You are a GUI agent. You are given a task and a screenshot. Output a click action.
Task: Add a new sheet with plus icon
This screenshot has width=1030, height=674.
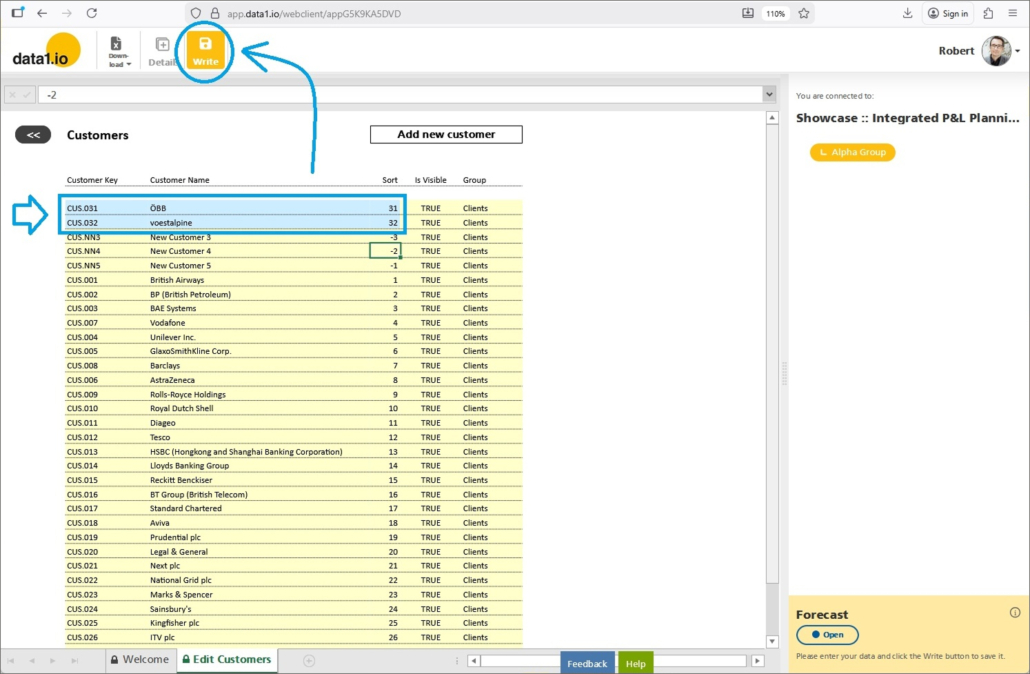[309, 660]
